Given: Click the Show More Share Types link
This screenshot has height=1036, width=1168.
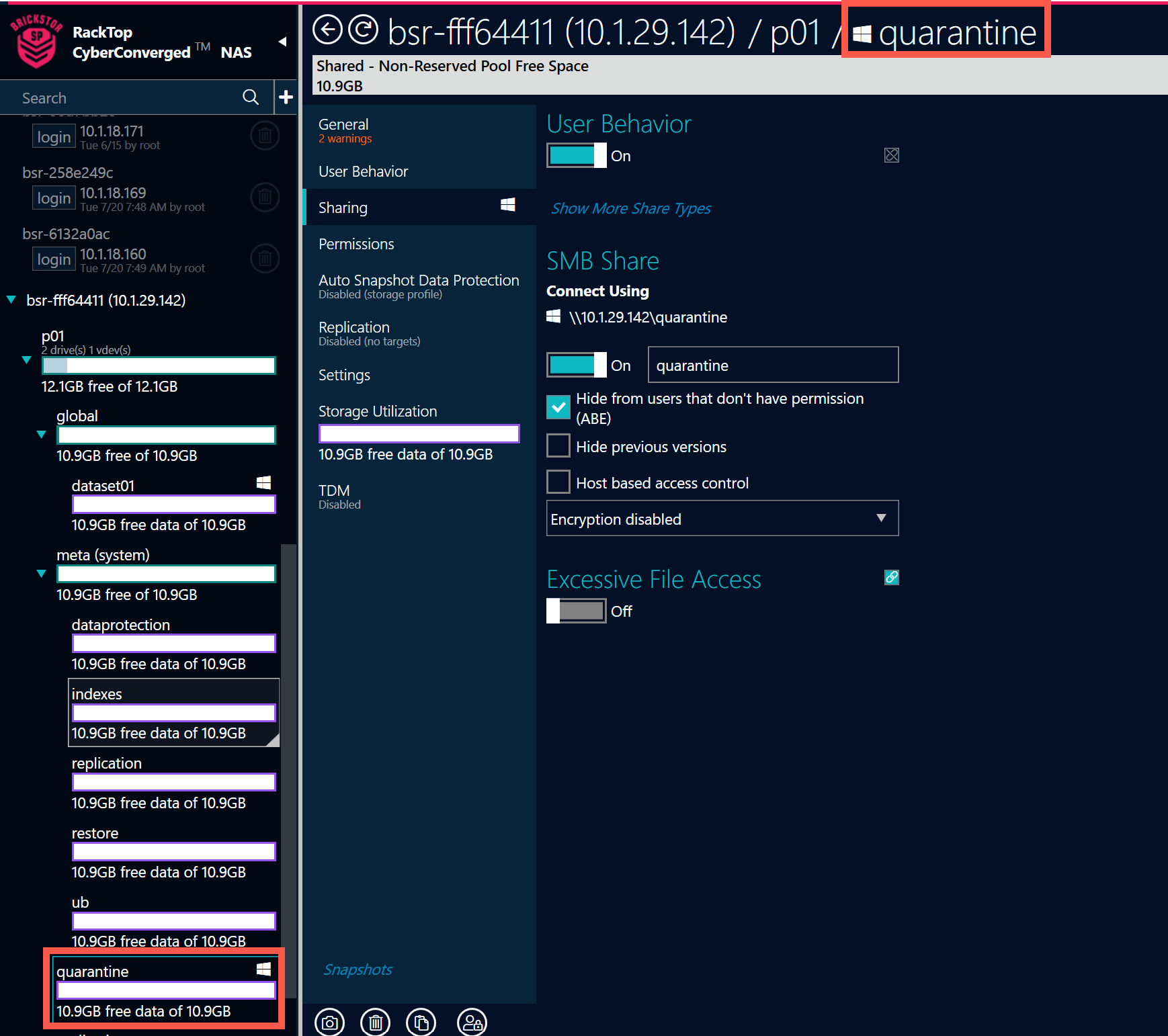Looking at the screenshot, I should click(x=630, y=208).
